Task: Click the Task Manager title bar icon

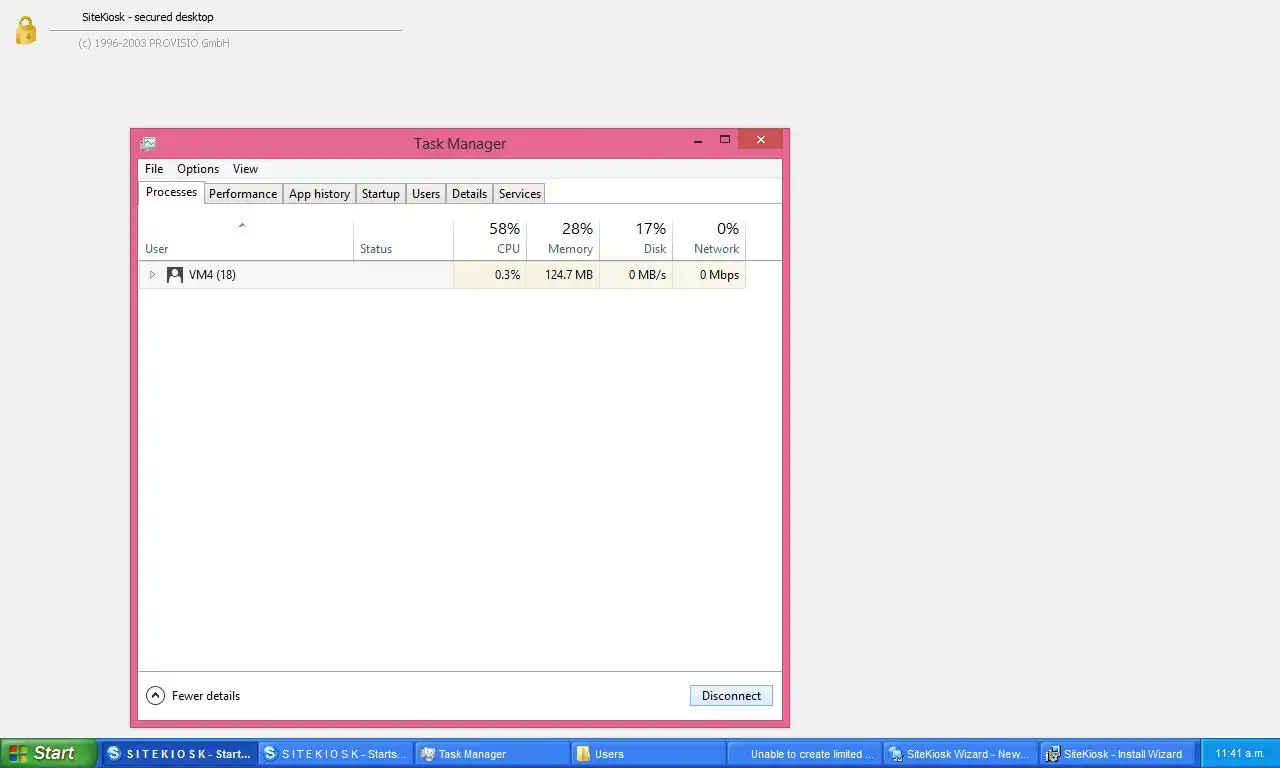Action: coord(149,143)
